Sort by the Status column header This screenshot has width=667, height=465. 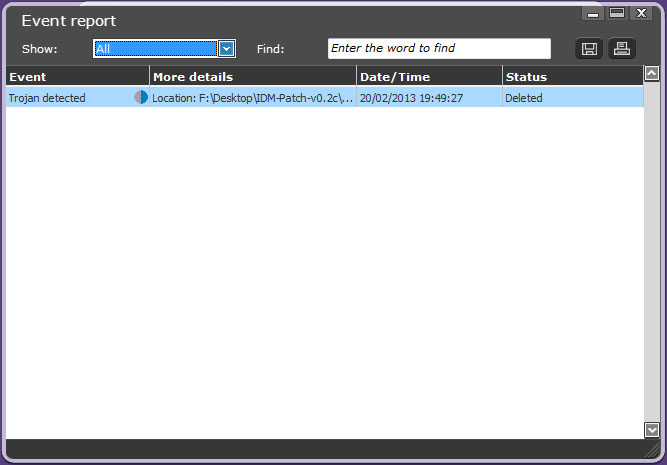pyautogui.click(x=573, y=77)
